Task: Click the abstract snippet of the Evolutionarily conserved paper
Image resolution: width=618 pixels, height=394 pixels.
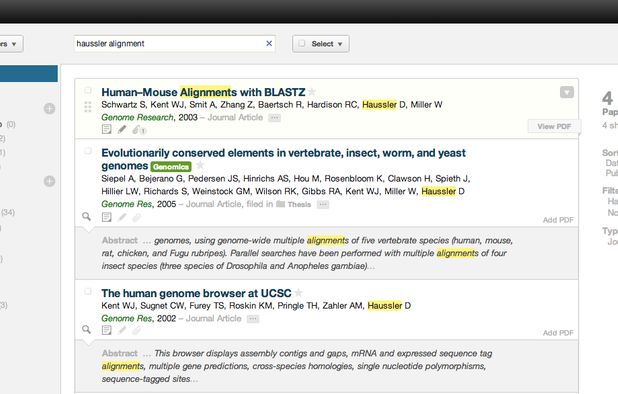Action: [x=307, y=253]
